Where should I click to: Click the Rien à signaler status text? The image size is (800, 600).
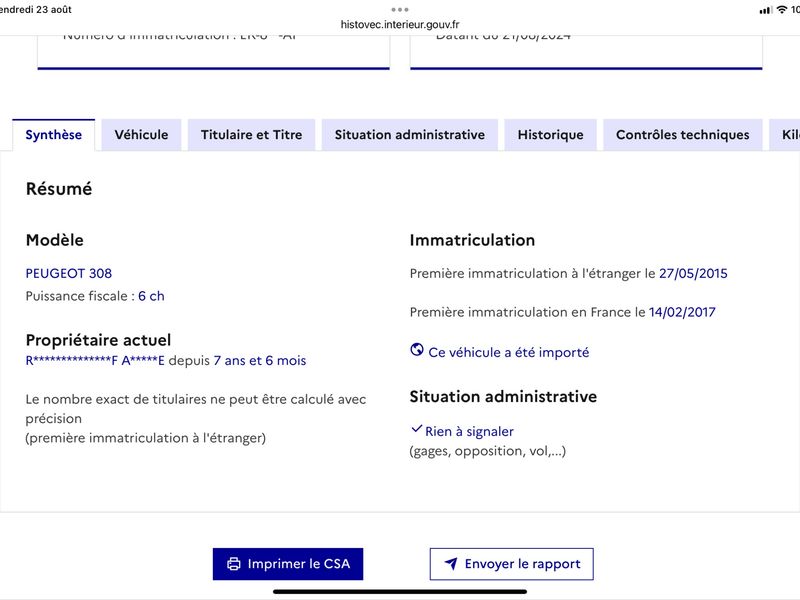click(x=469, y=432)
